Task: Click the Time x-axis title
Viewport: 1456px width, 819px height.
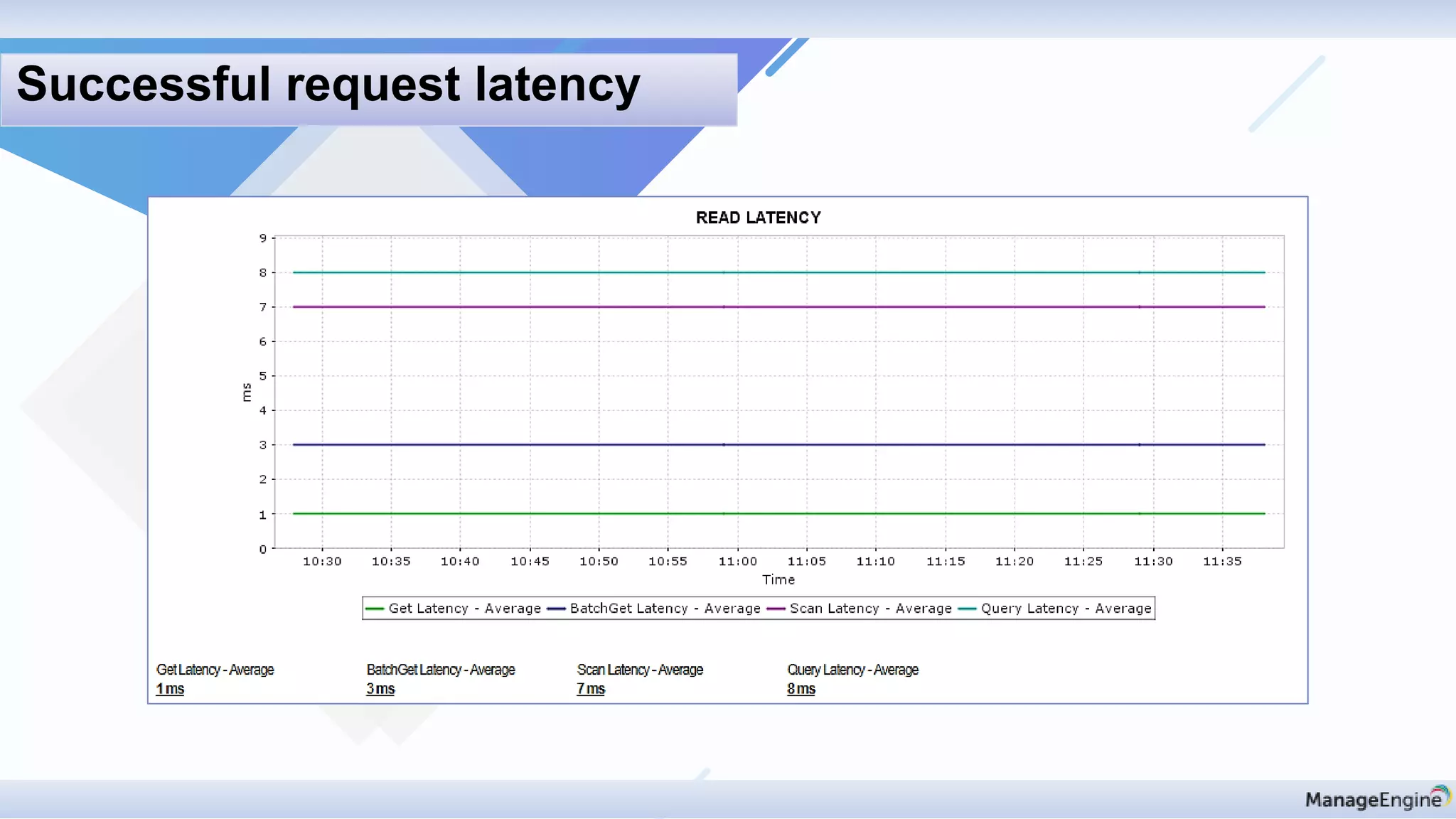Action: click(x=778, y=580)
